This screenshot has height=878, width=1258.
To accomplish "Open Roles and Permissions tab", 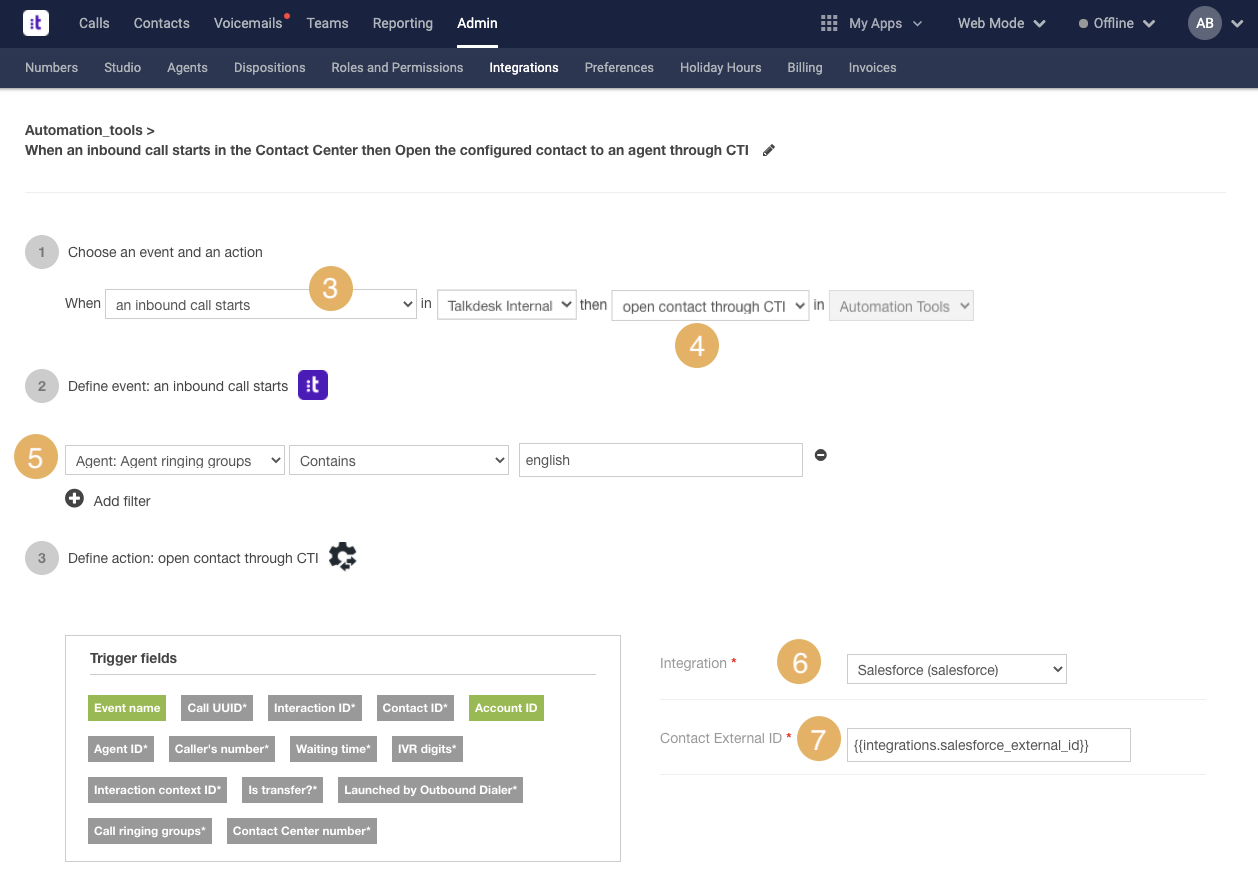I will (397, 67).
